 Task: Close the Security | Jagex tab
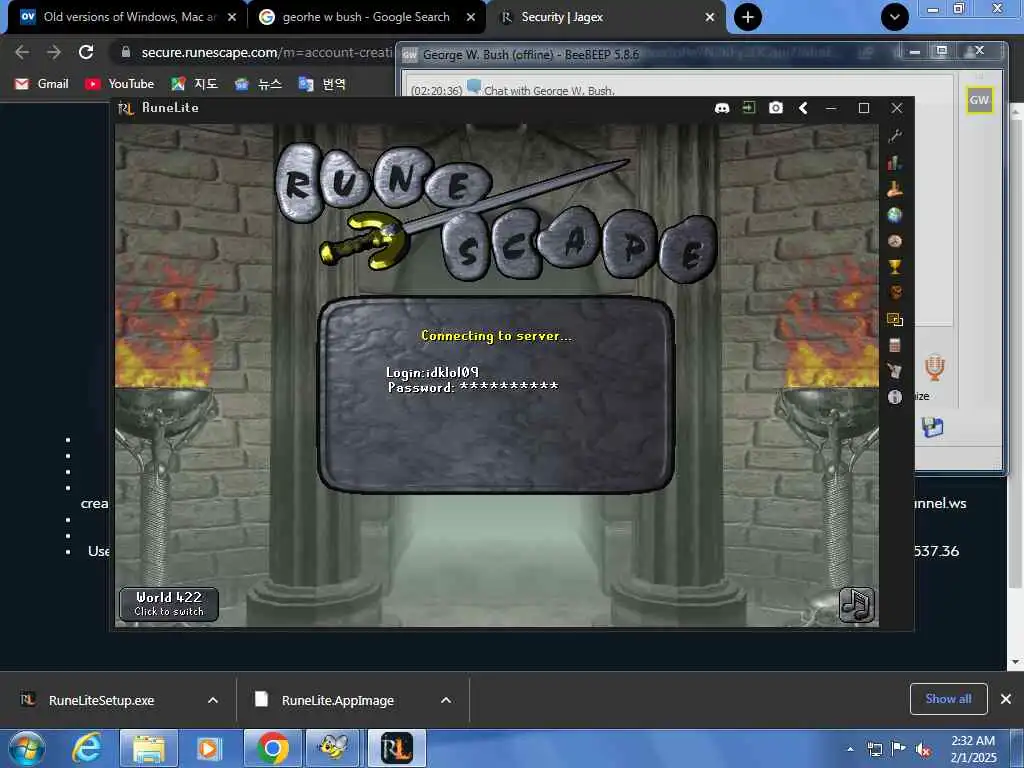coord(710,17)
